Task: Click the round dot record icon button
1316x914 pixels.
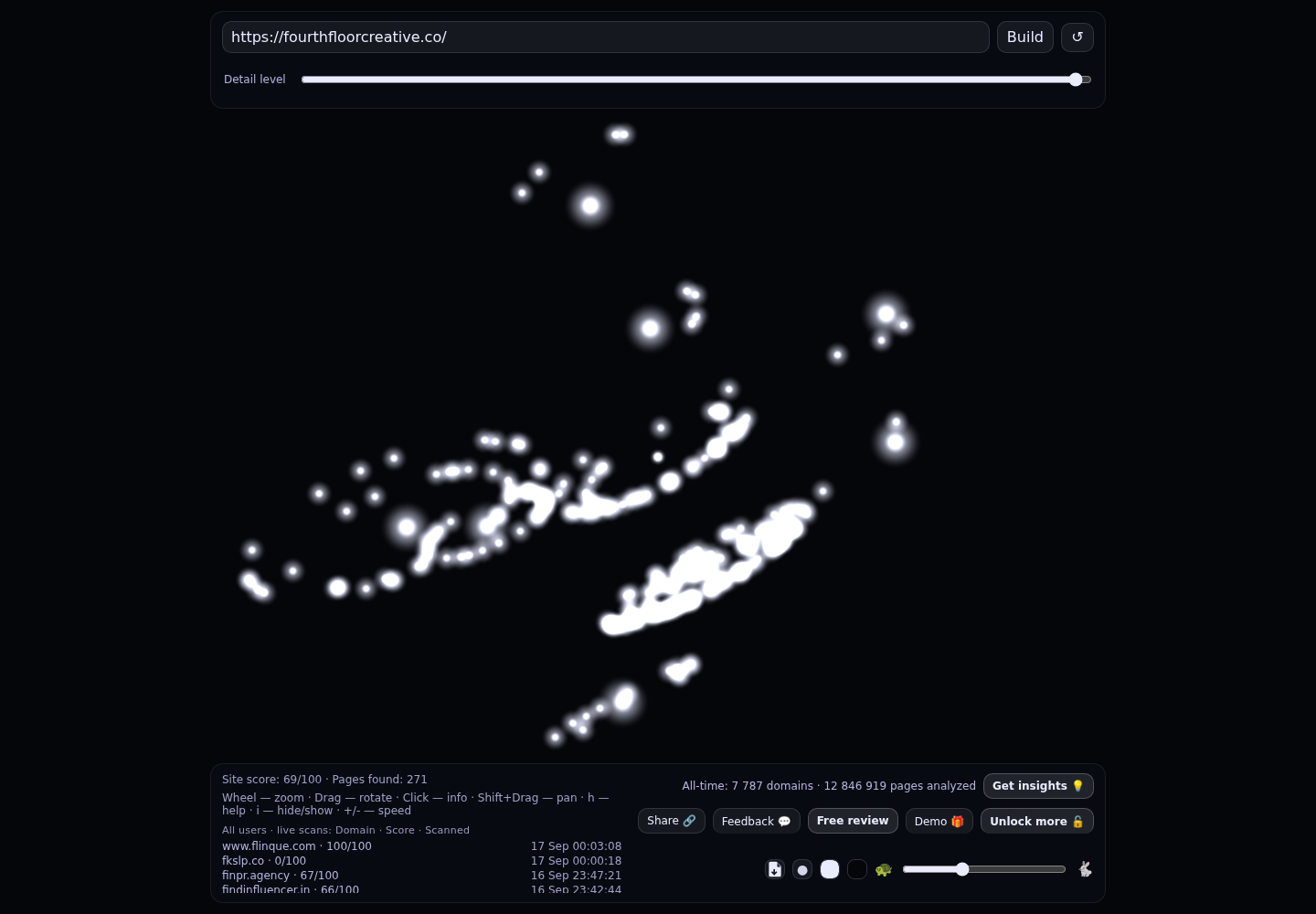Action: [x=802, y=869]
